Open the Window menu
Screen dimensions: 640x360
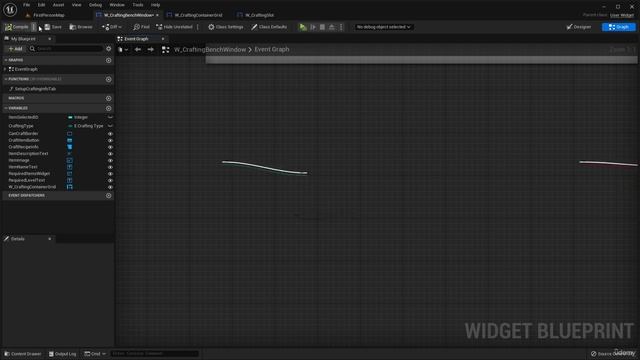tap(117, 5)
